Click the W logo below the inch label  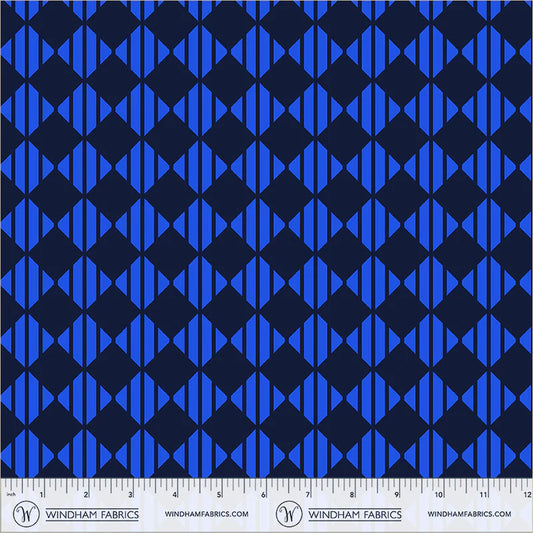pos(26,514)
